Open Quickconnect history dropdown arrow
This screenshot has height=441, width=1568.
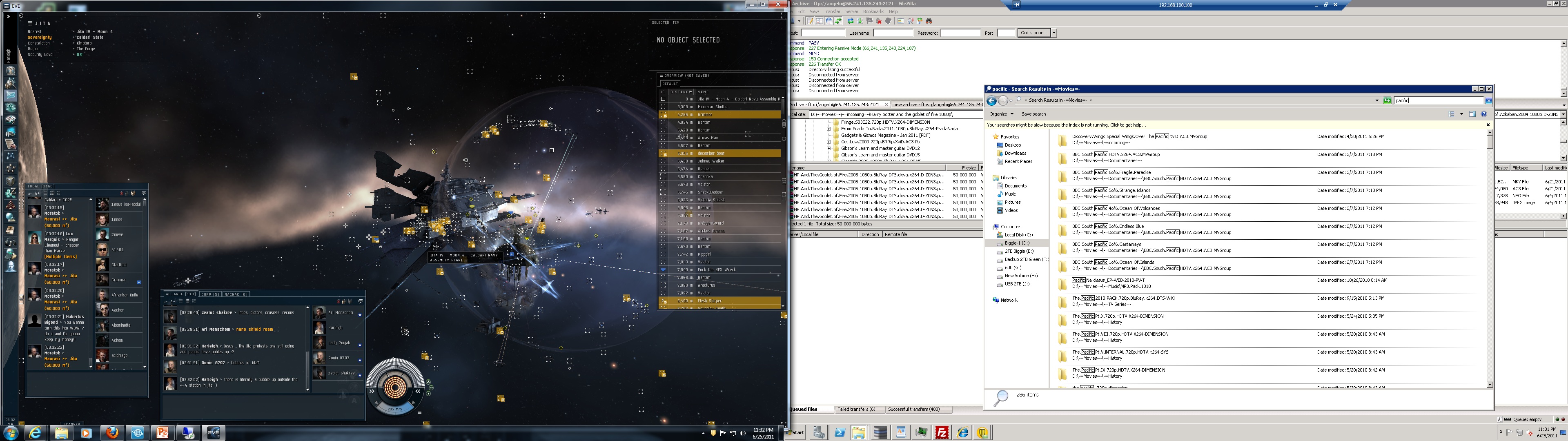pyautogui.click(x=1053, y=33)
